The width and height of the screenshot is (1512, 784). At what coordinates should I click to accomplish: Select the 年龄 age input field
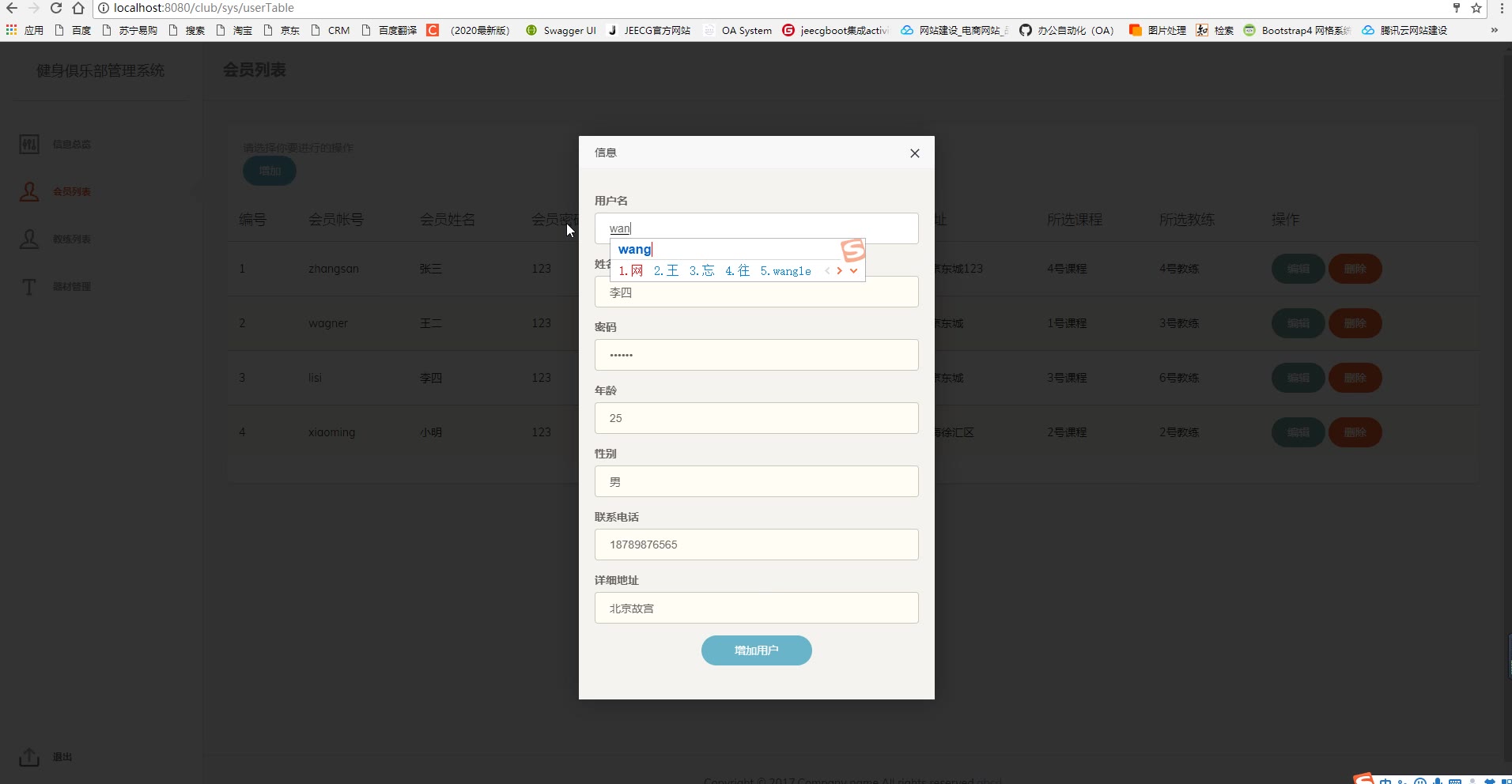(756, 418)
